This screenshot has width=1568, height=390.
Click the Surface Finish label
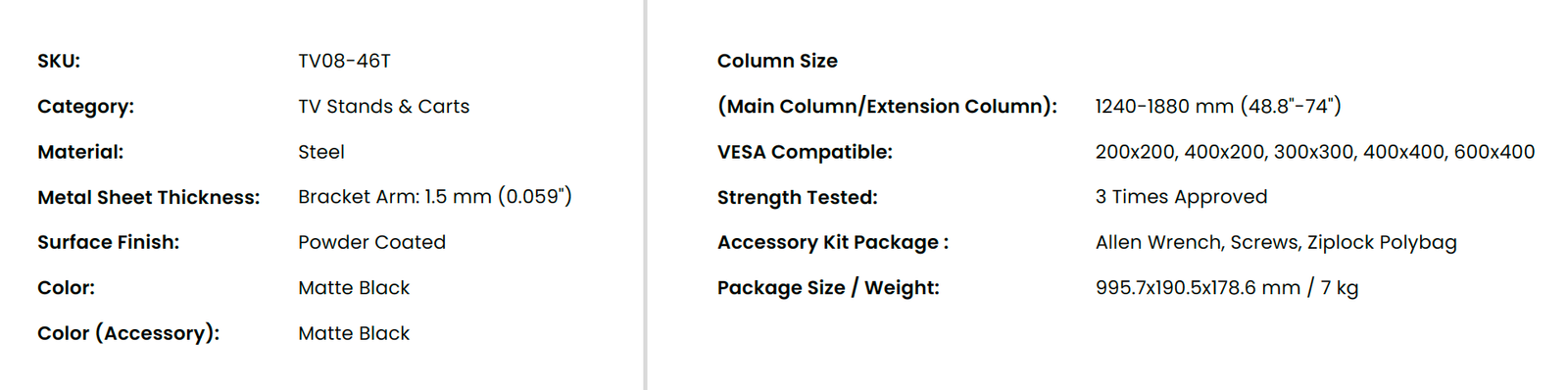[109, 242]
